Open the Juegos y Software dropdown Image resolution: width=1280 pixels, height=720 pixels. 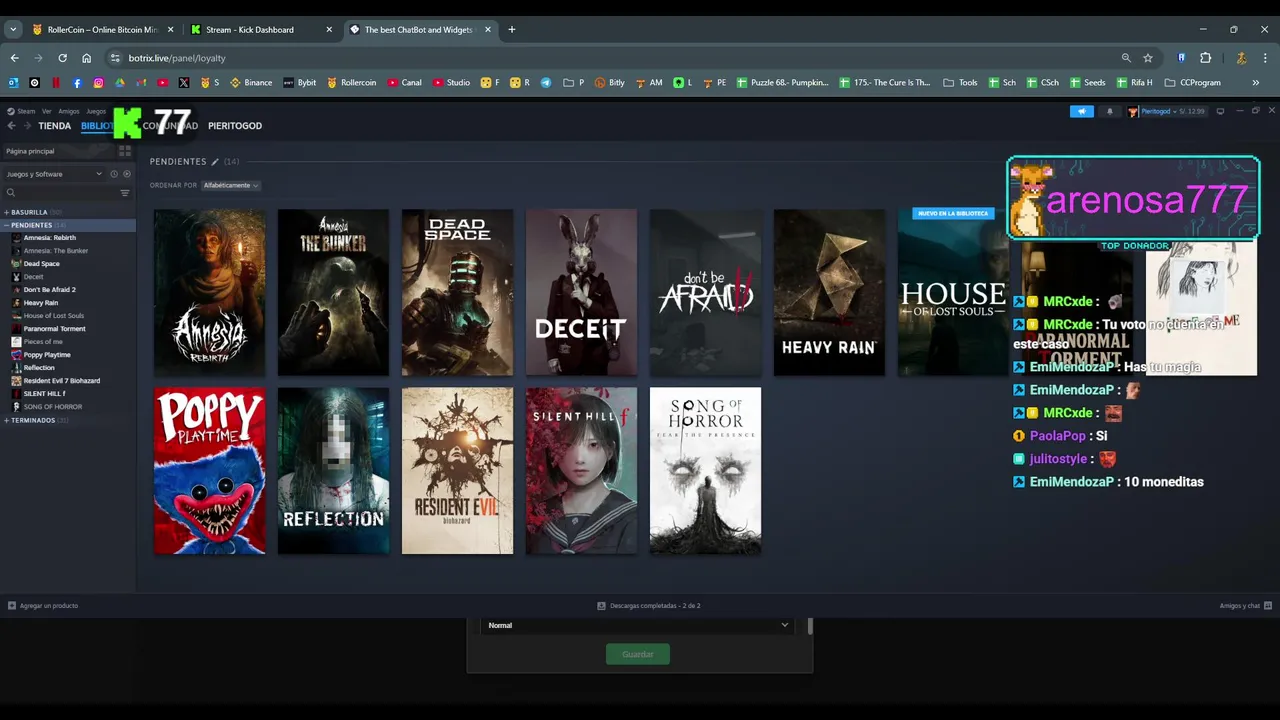point(54,174)
